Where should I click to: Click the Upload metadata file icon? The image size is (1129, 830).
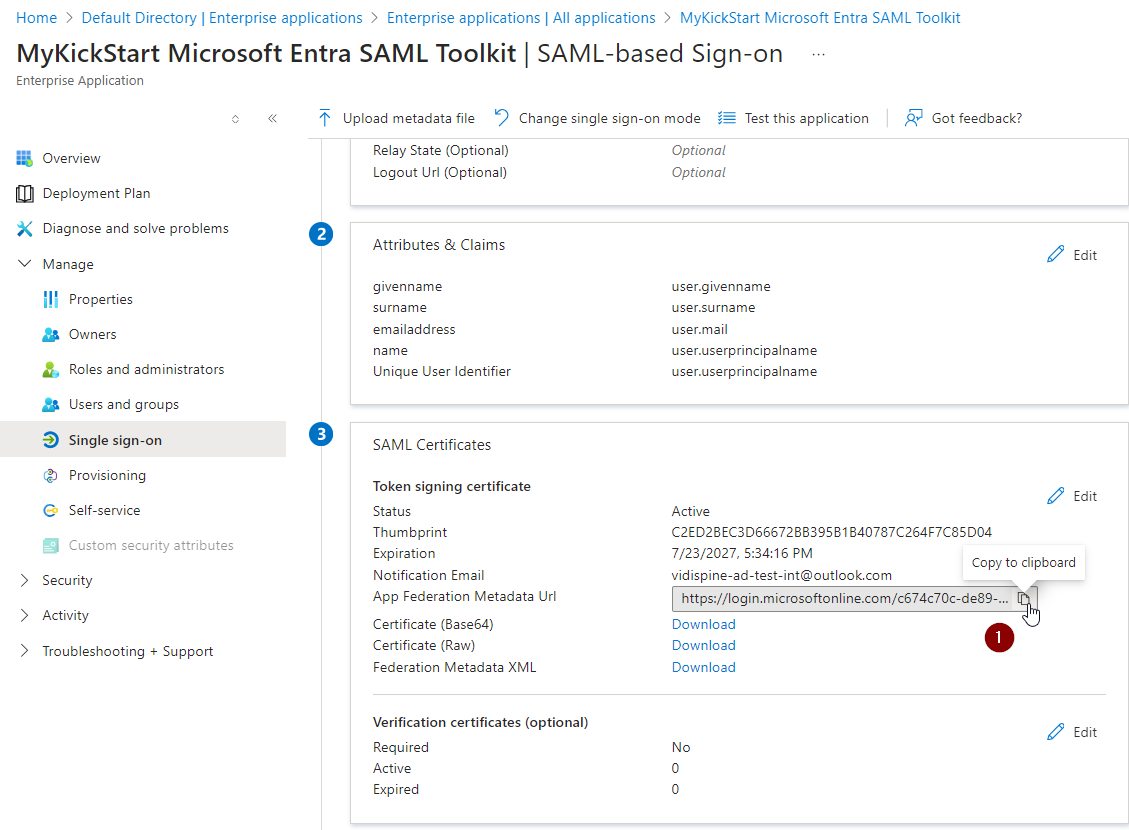[x=325, y=118]
